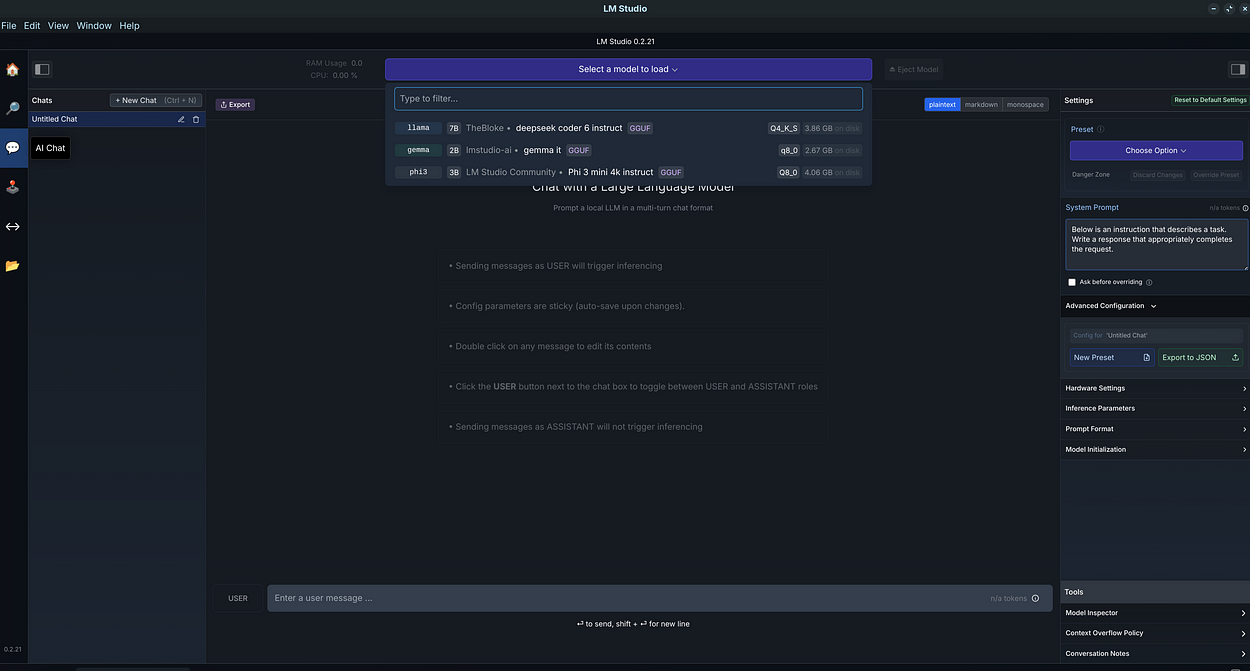Switch message view to plaintext
Image resolution: width=1250 pixels, height=671 pixels.
[942, 104]
